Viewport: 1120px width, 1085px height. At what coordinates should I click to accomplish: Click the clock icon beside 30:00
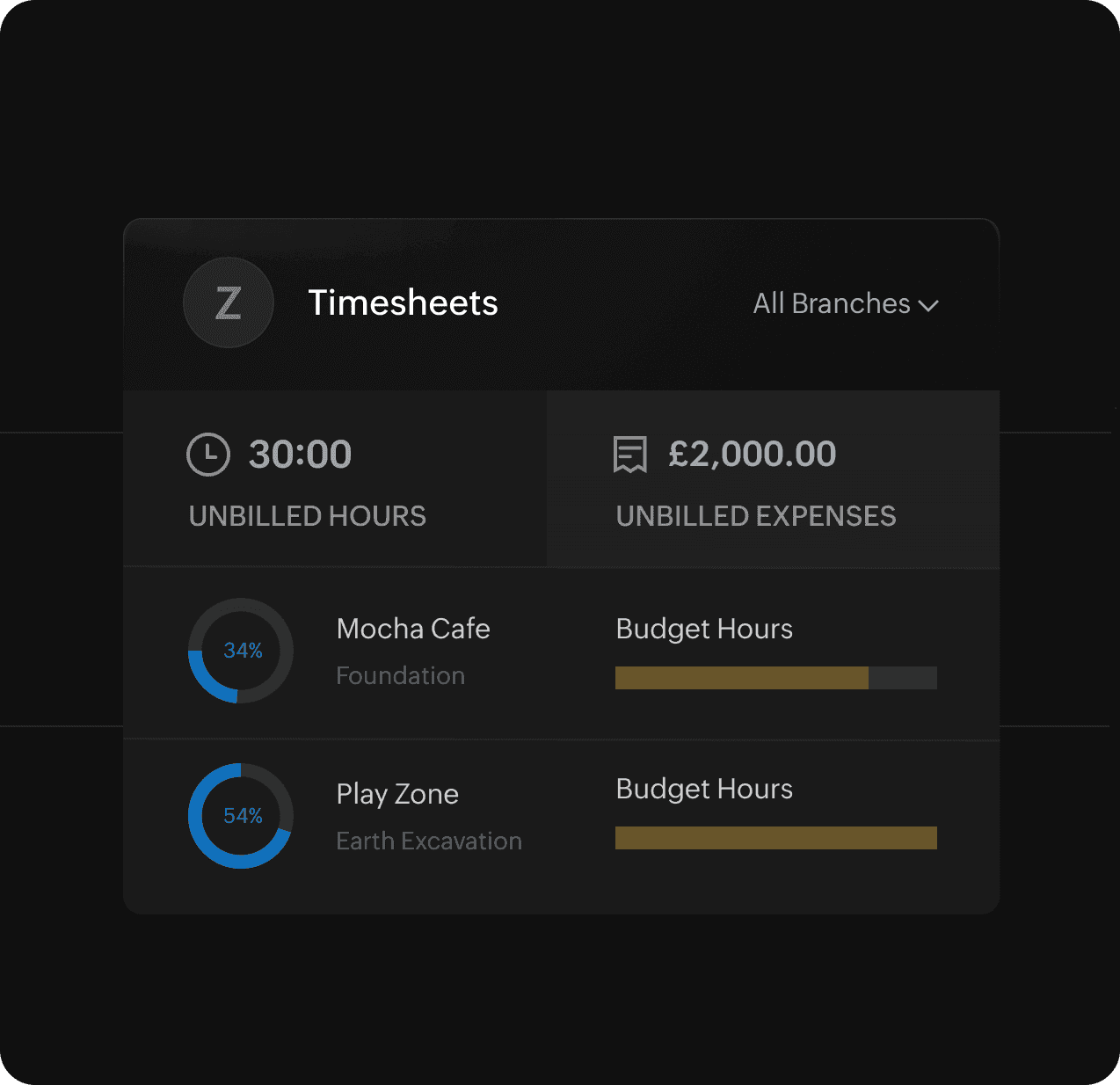[x=208, y=455]
